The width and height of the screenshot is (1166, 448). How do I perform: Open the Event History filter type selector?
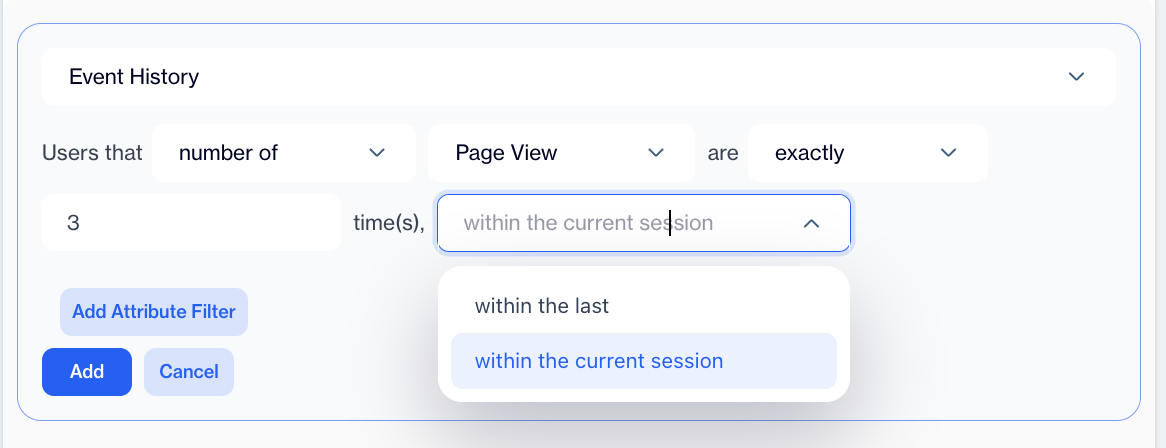[x=578, y=77]
